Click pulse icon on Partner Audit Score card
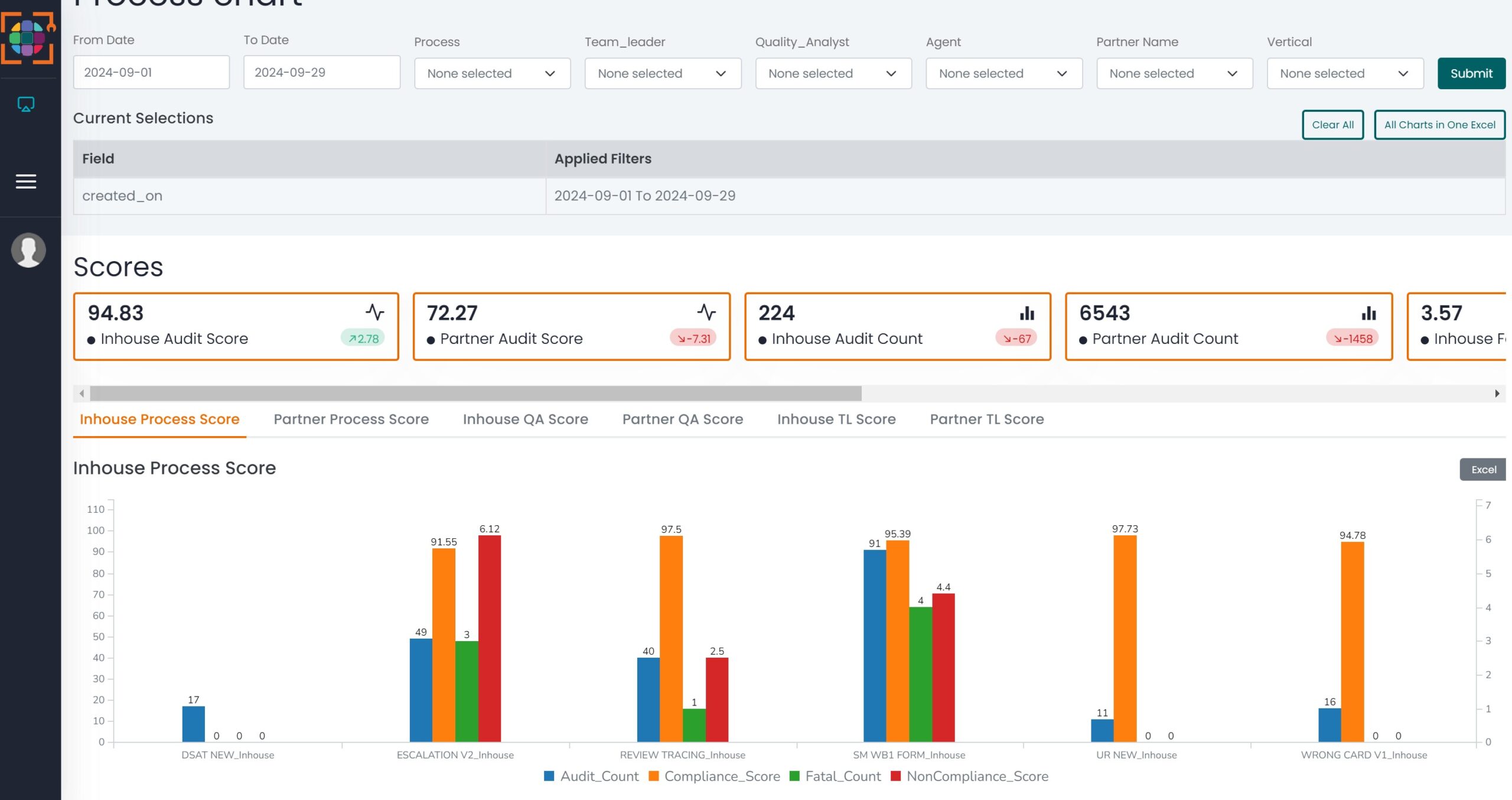The width and height of the screenshot is (1512, 800). (x=706, y=312)
